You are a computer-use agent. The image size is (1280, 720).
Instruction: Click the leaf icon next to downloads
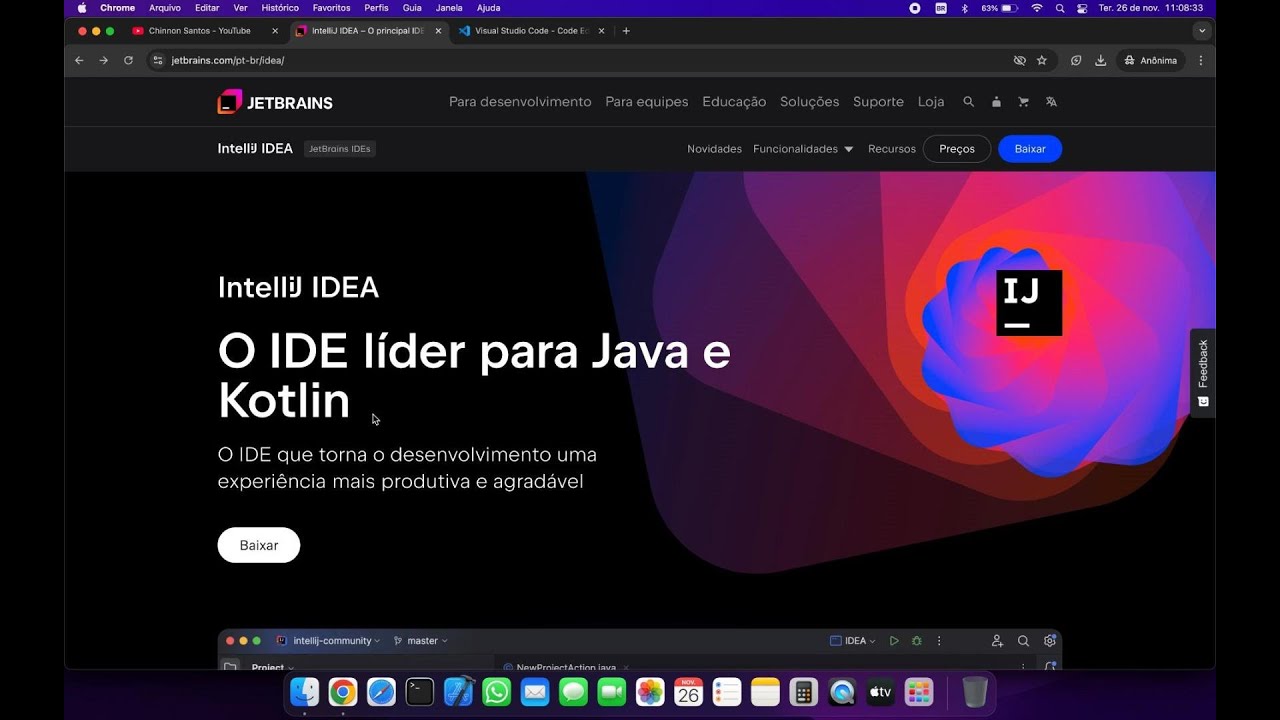click(1076, 60)
